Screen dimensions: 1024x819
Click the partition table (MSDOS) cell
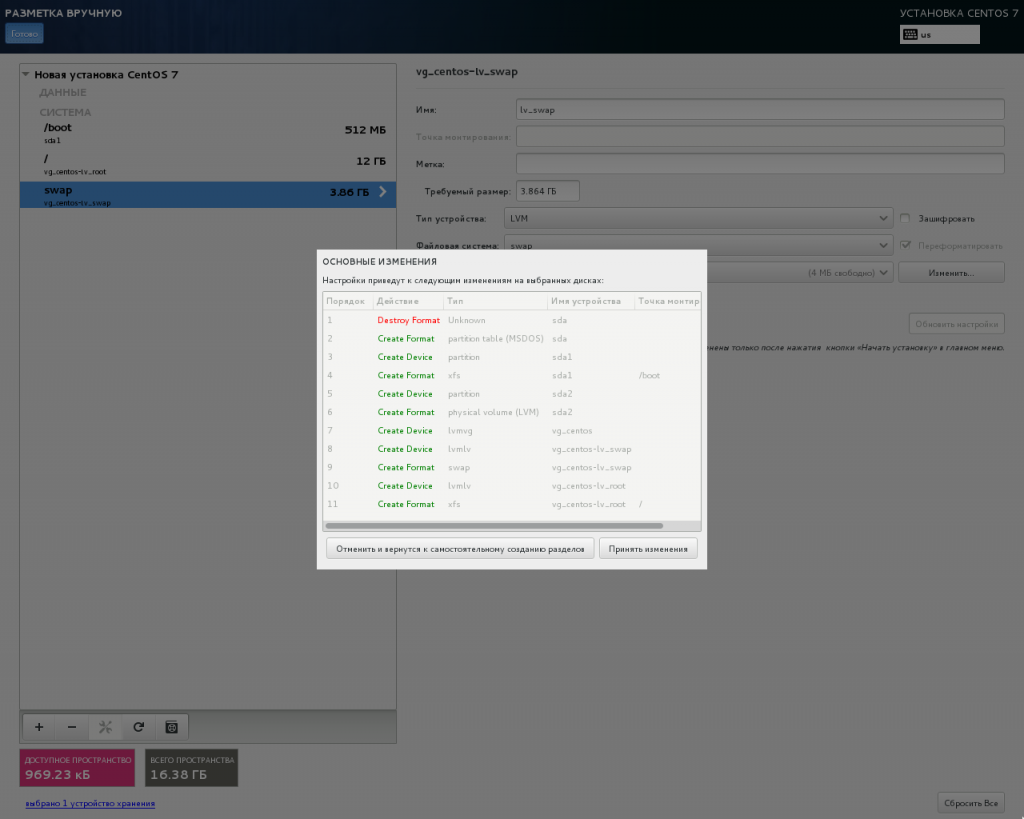coord(496,338)
